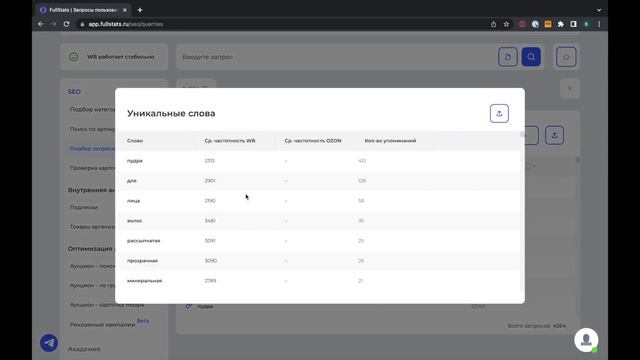Open Подбор категории in the sidebar
Viewport: 640px width, 360px height.
[x=92, y=109]
